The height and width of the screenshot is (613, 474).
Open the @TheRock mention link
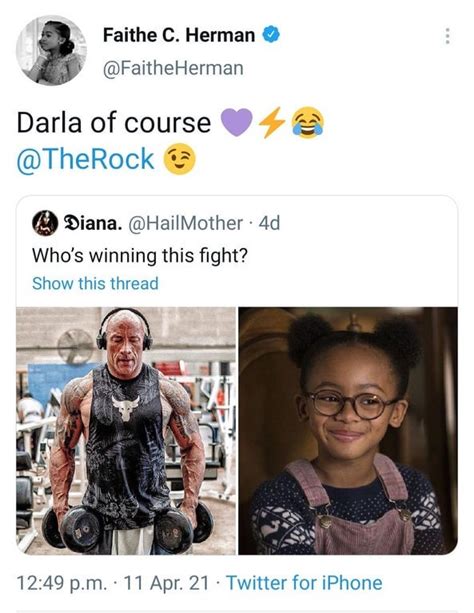pyautogui.click(x=86, y=159)
